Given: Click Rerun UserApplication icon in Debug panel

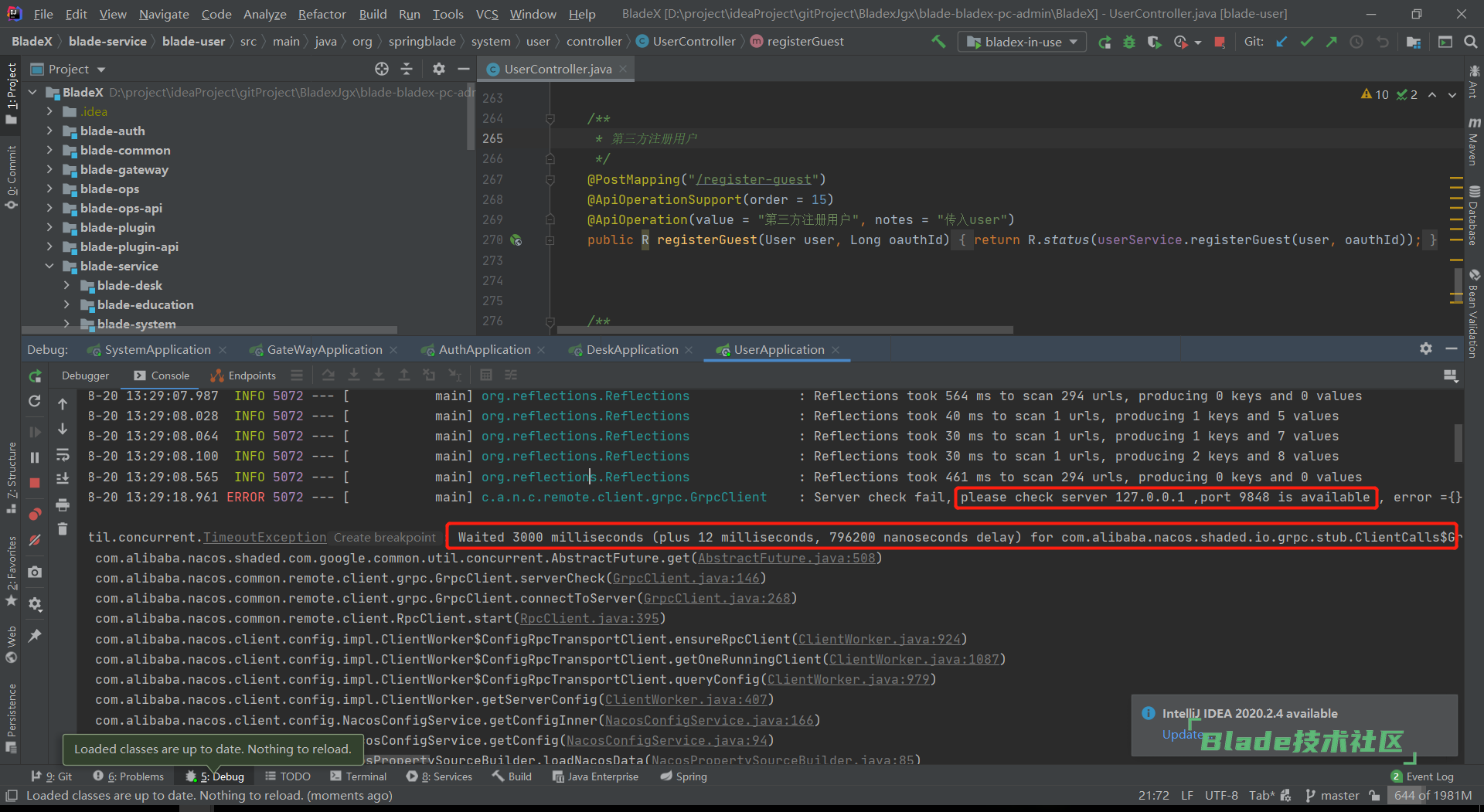Looking at the screenshot, I should click(35, 376).
